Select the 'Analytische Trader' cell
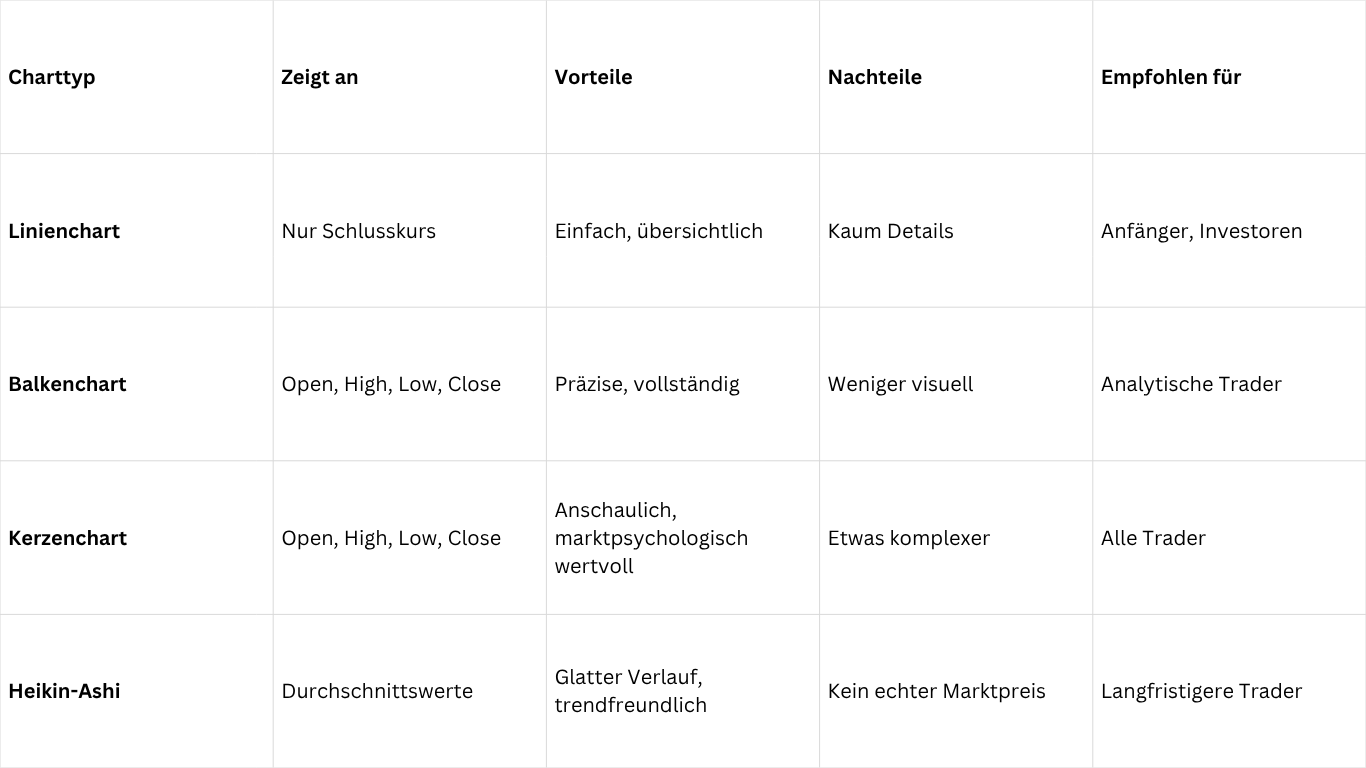1366x768 pixels. tap(1191, 384)
